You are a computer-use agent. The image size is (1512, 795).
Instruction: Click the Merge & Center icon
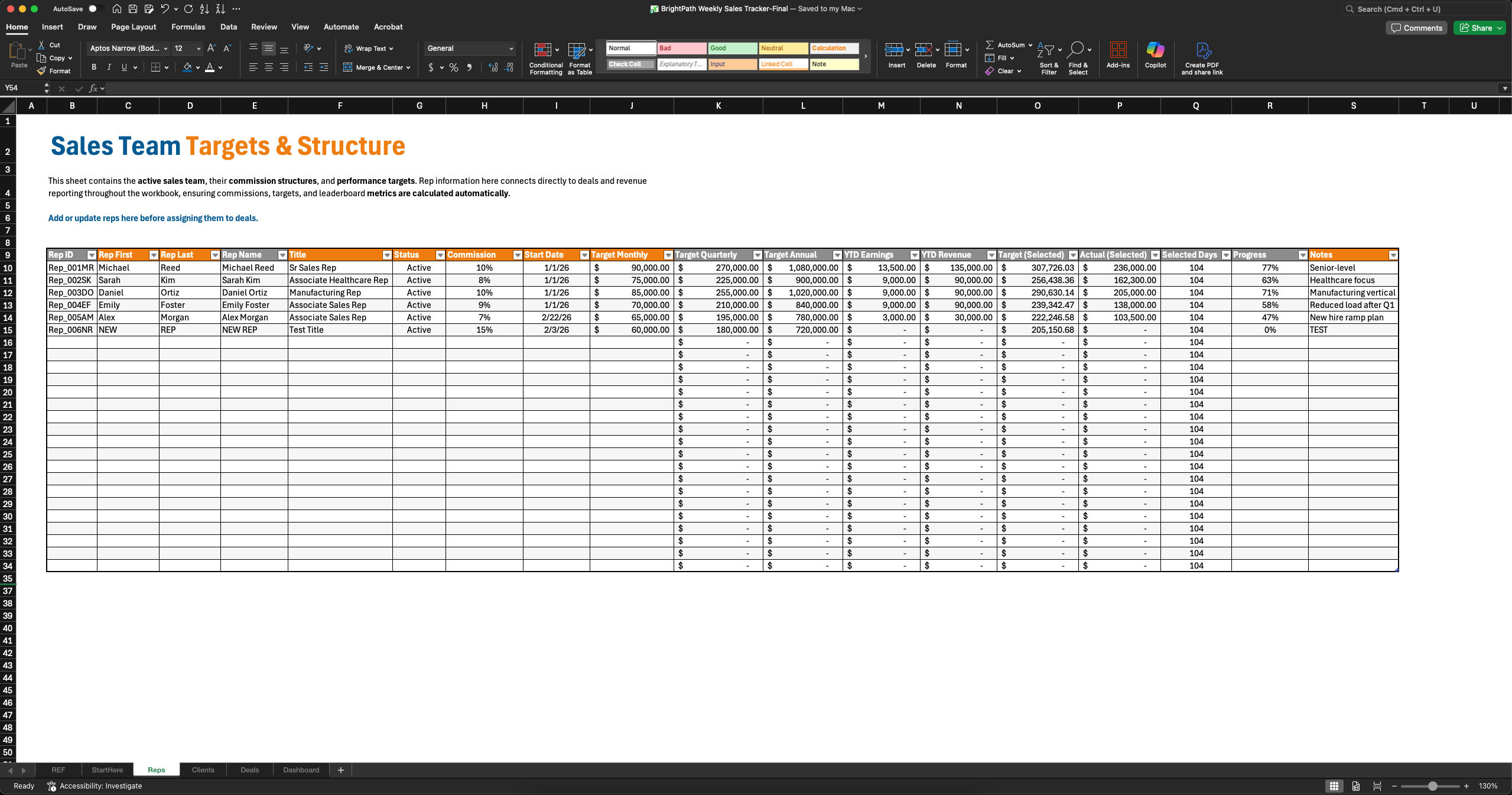348,67
